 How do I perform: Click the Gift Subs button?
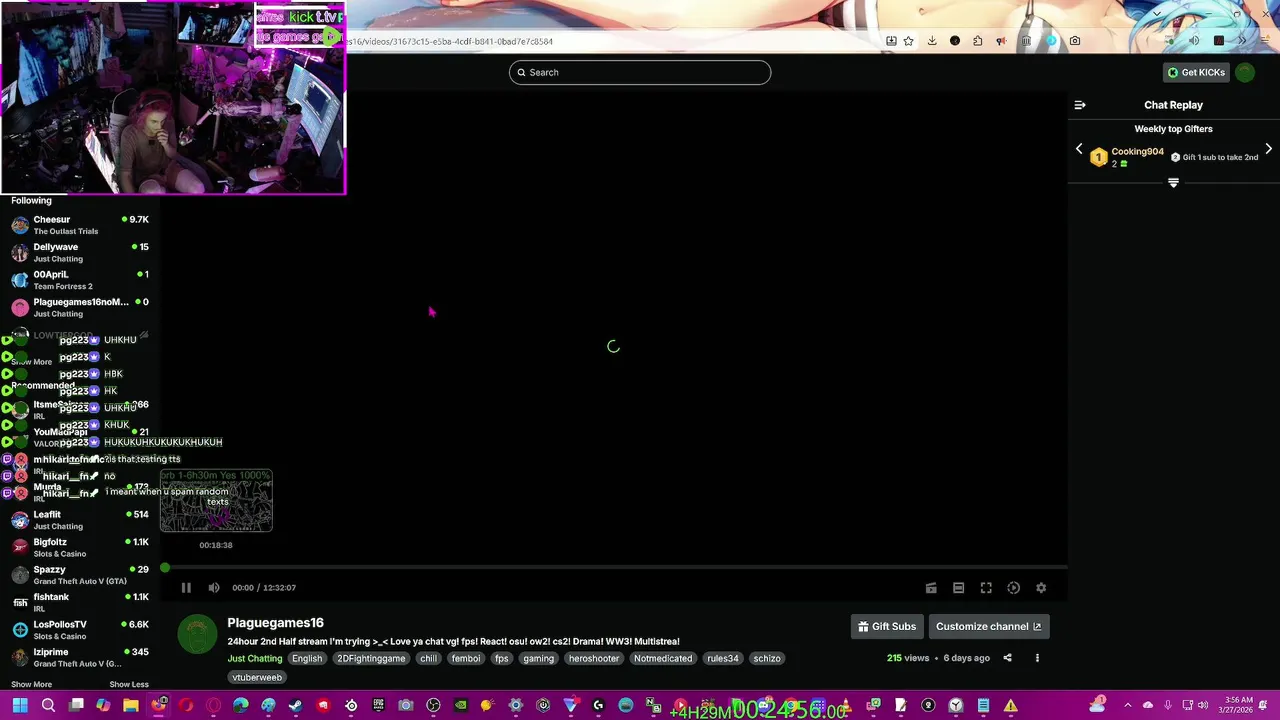(x=887, y=627)
